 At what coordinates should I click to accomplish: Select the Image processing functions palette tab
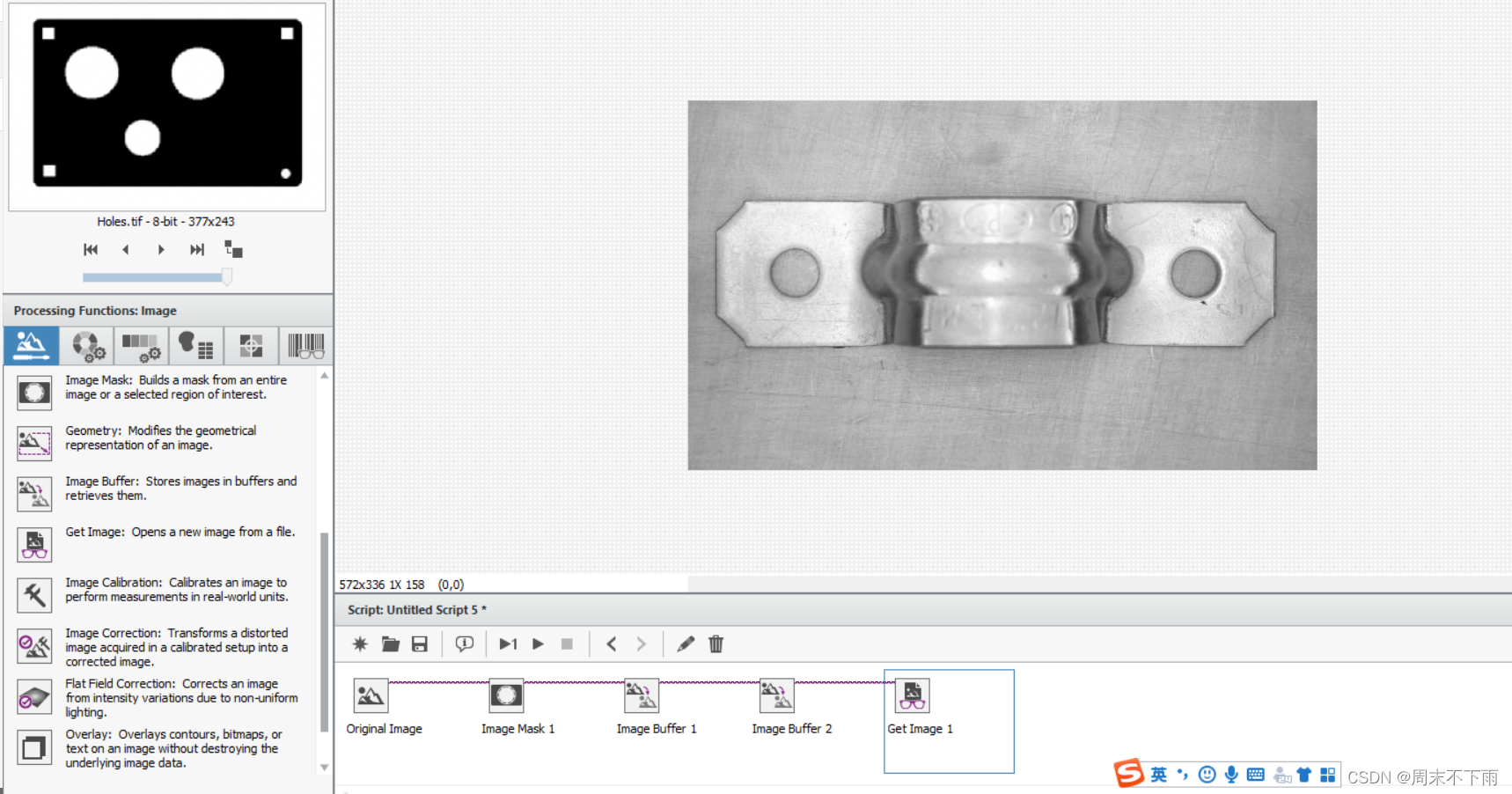click(32, 345)
